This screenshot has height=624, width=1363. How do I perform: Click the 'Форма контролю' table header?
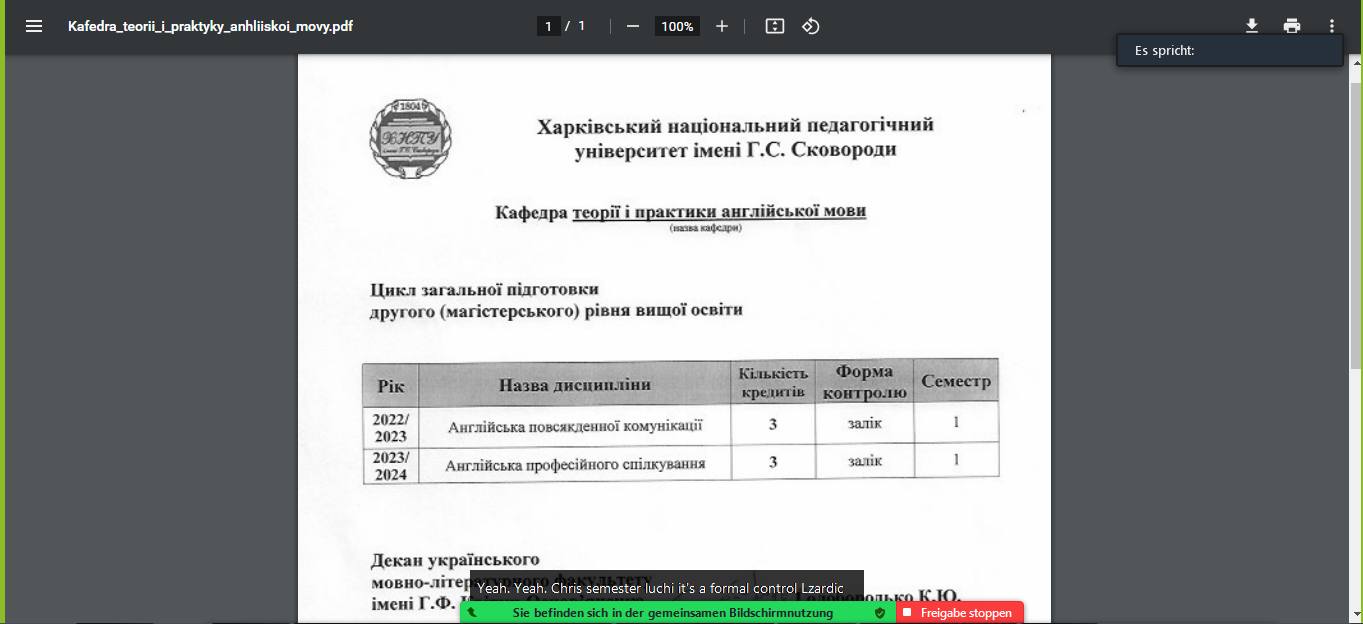(864, 381)
